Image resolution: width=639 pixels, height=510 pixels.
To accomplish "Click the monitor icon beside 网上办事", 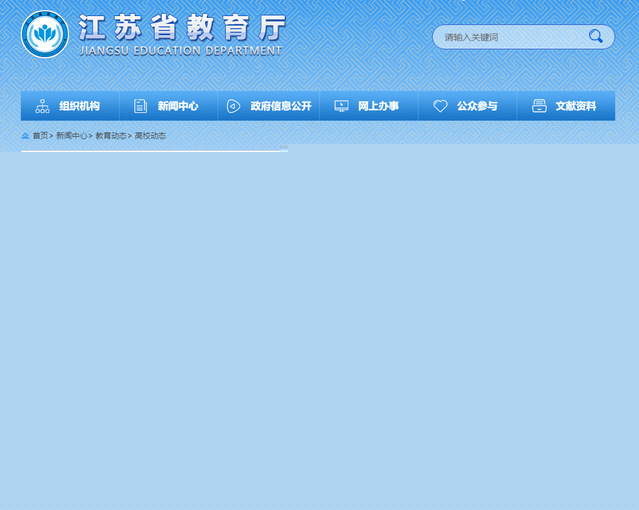I will (341, 106).
